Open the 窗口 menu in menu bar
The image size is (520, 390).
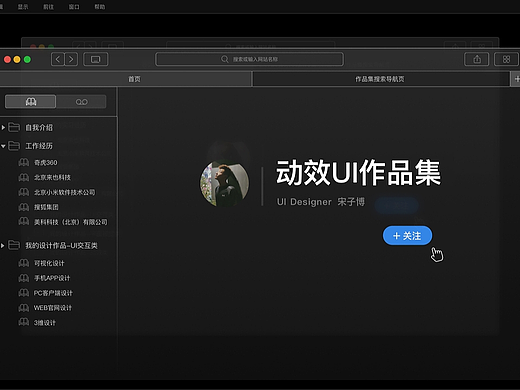click(74, 7)
